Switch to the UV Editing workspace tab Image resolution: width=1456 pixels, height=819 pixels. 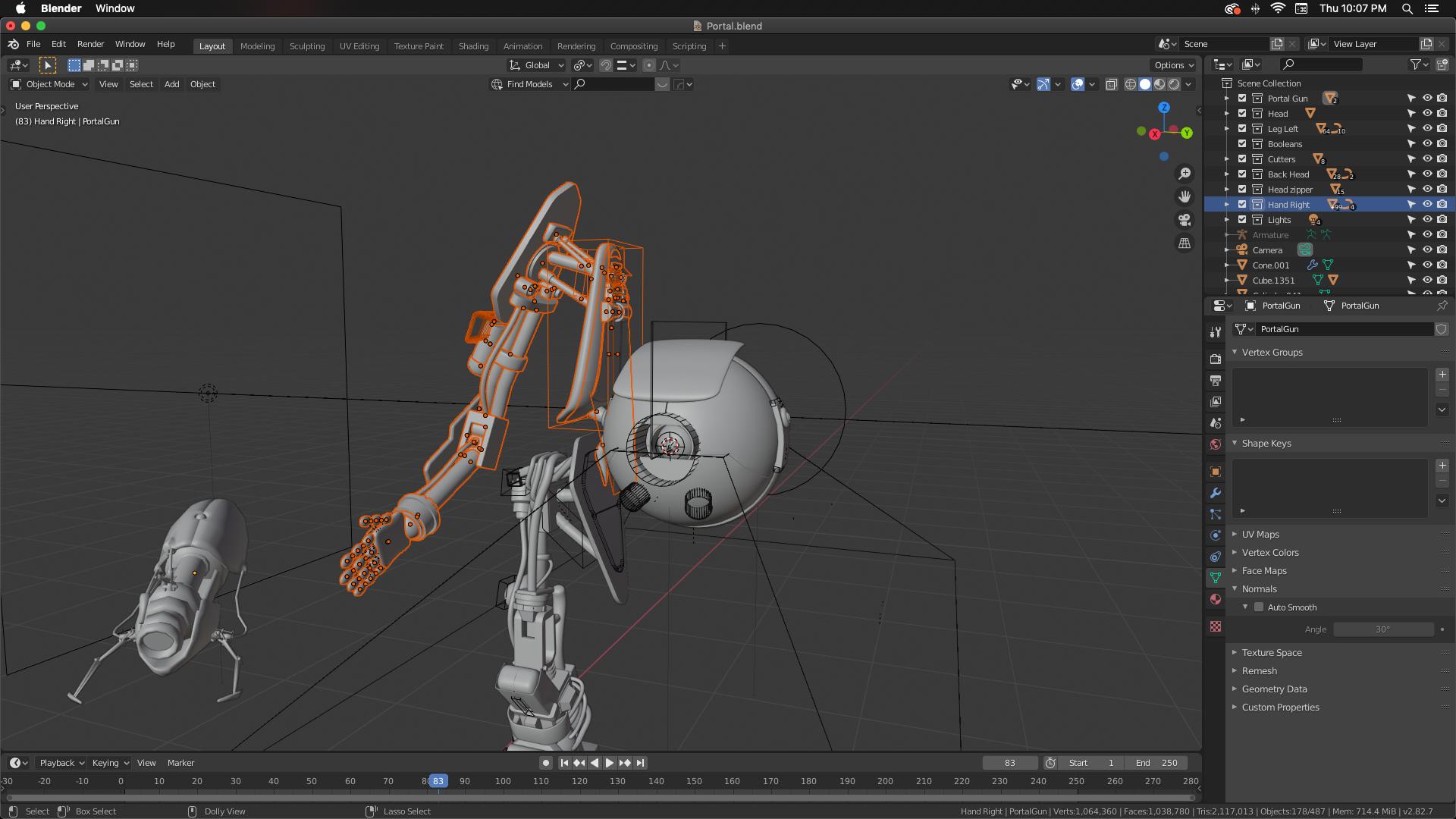click(x=359, y=46)
